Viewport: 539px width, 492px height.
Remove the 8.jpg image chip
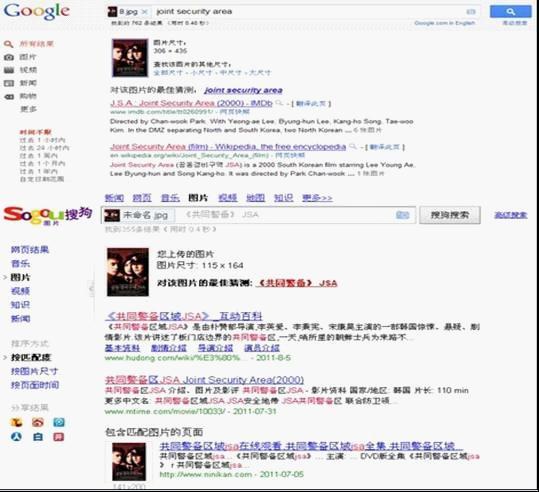point(145,12)
